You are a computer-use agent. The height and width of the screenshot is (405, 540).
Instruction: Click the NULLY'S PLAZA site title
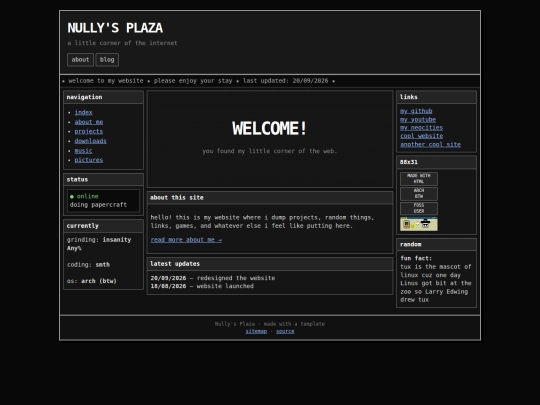[115, 28]
